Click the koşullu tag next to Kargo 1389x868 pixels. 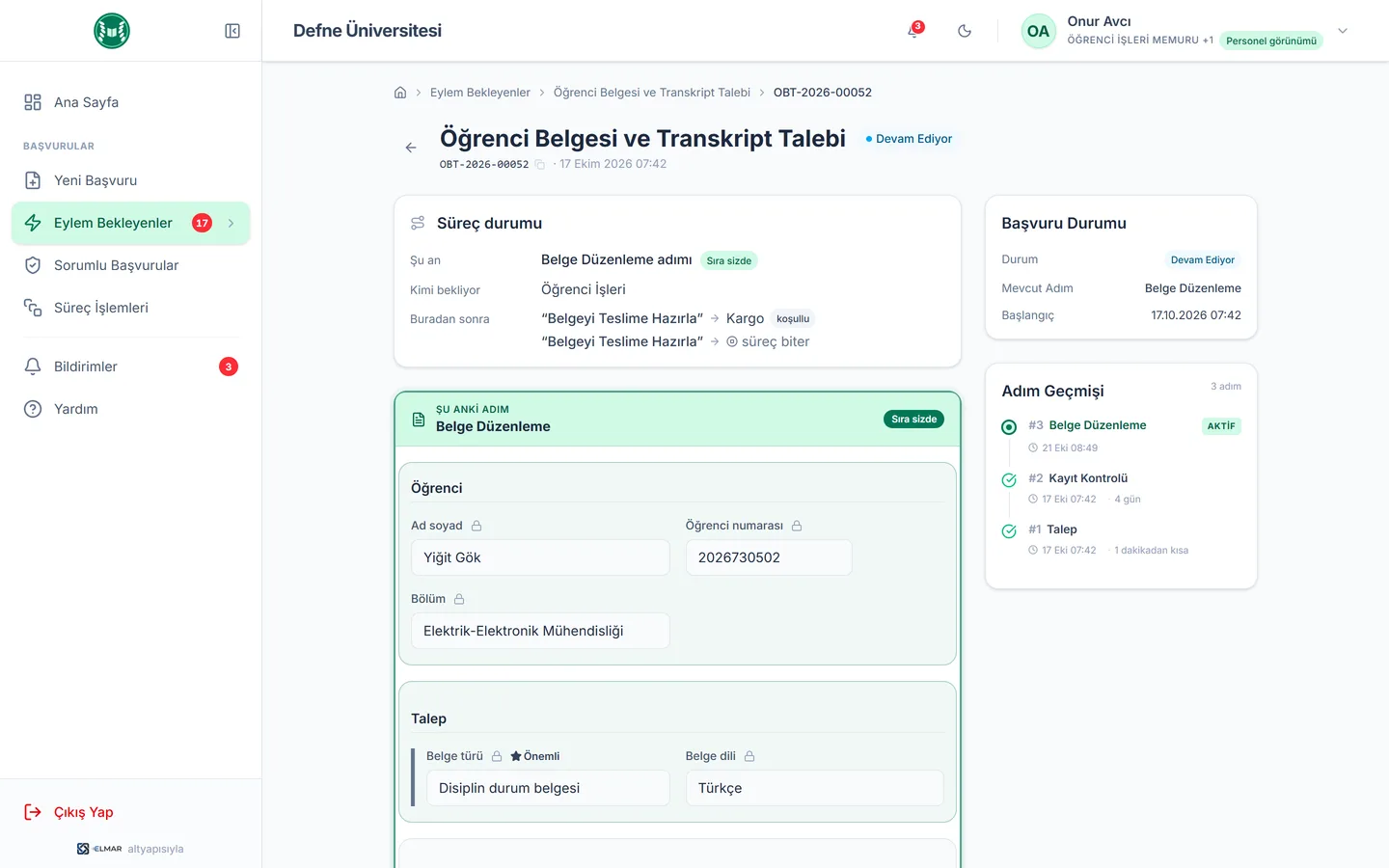[793, 319]
